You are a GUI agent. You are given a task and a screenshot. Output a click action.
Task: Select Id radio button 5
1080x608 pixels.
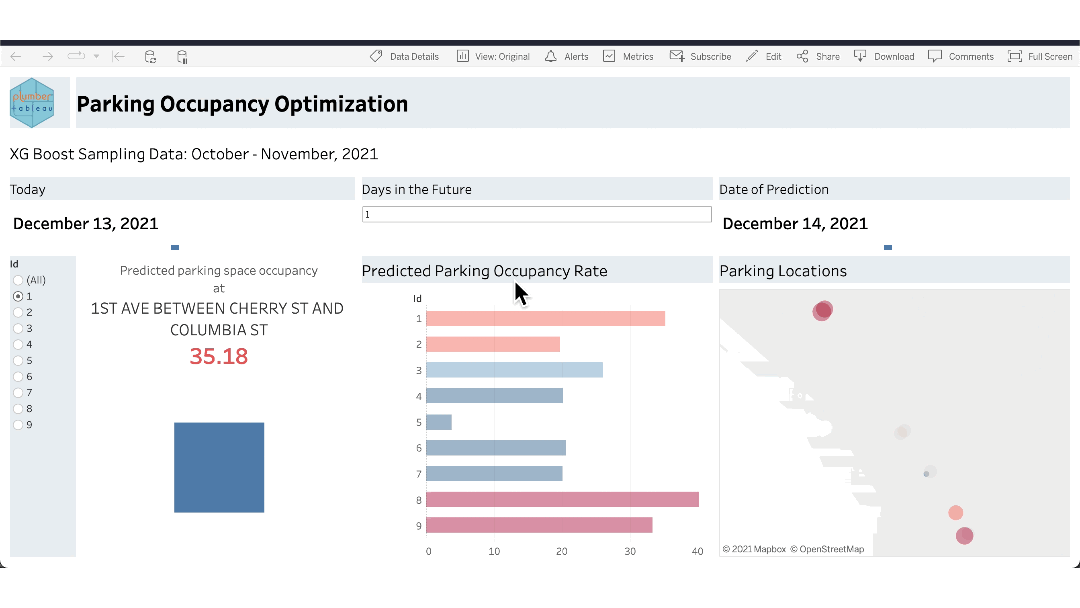[x=17, y=360]
